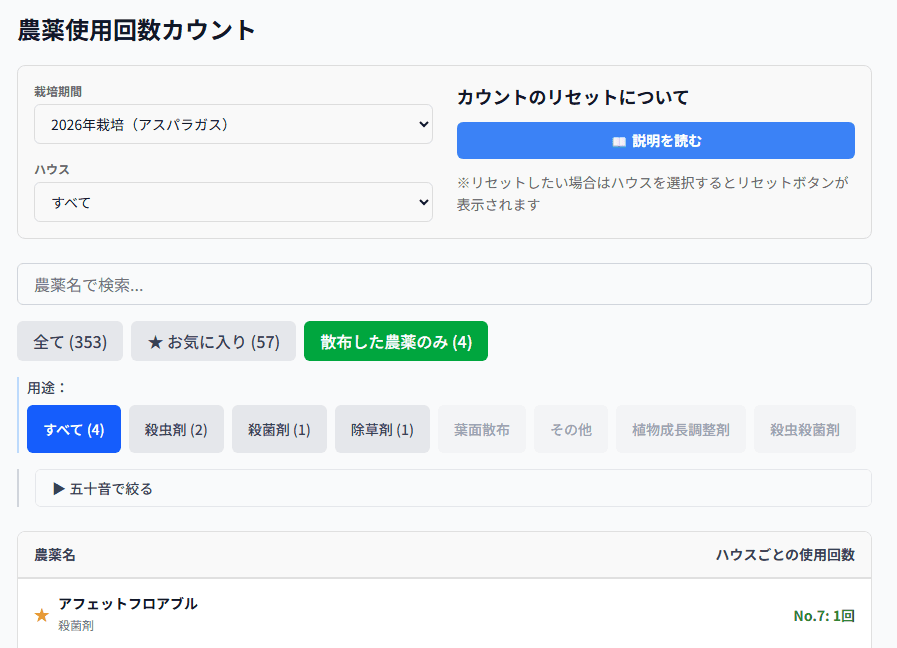Select the green No.7 usage count badge
Viewport: 897px width, 648px height.
824,616
